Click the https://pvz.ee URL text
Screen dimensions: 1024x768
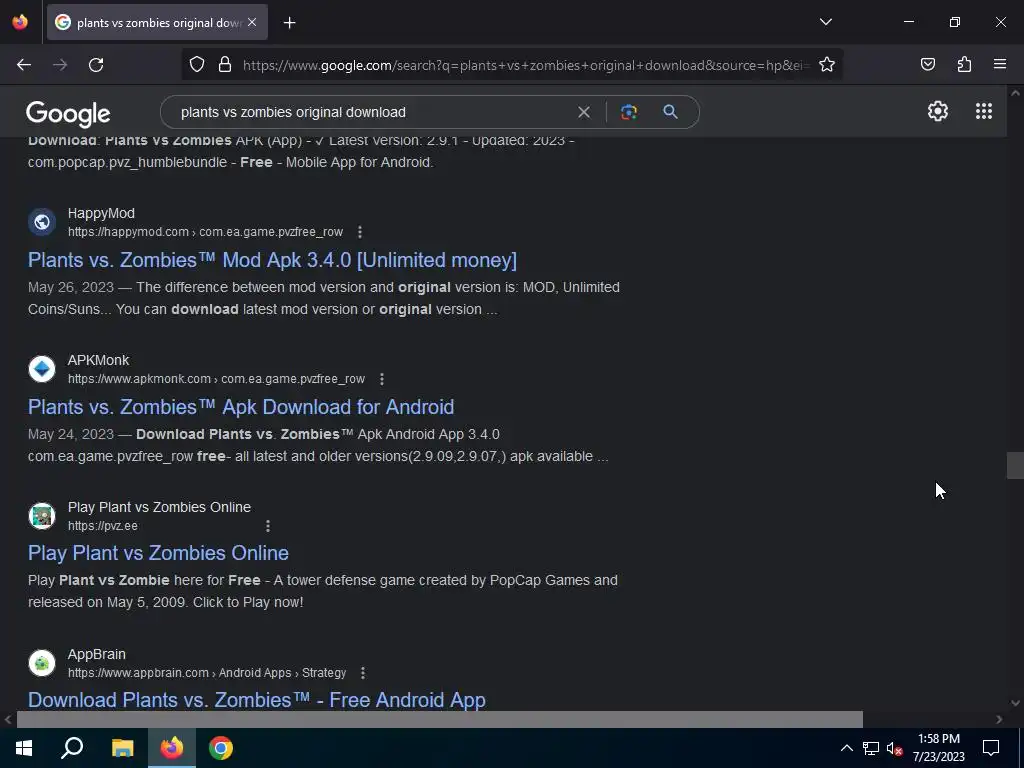pos(103,526)
